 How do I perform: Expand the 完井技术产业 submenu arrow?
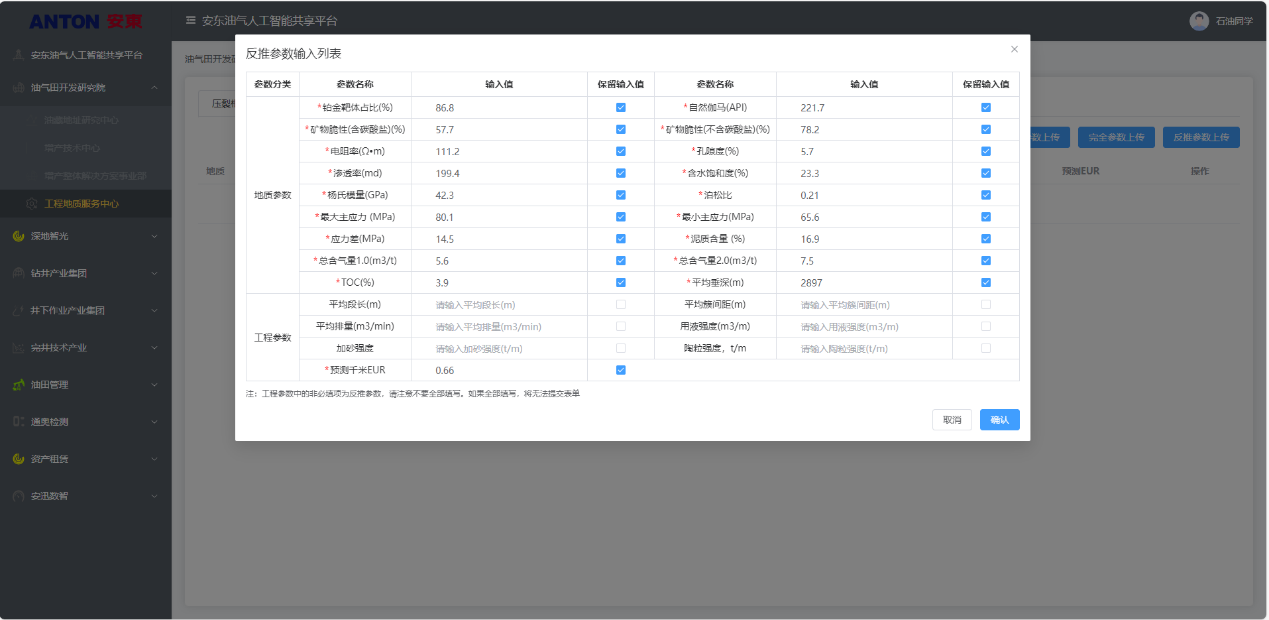click(154, 348)
